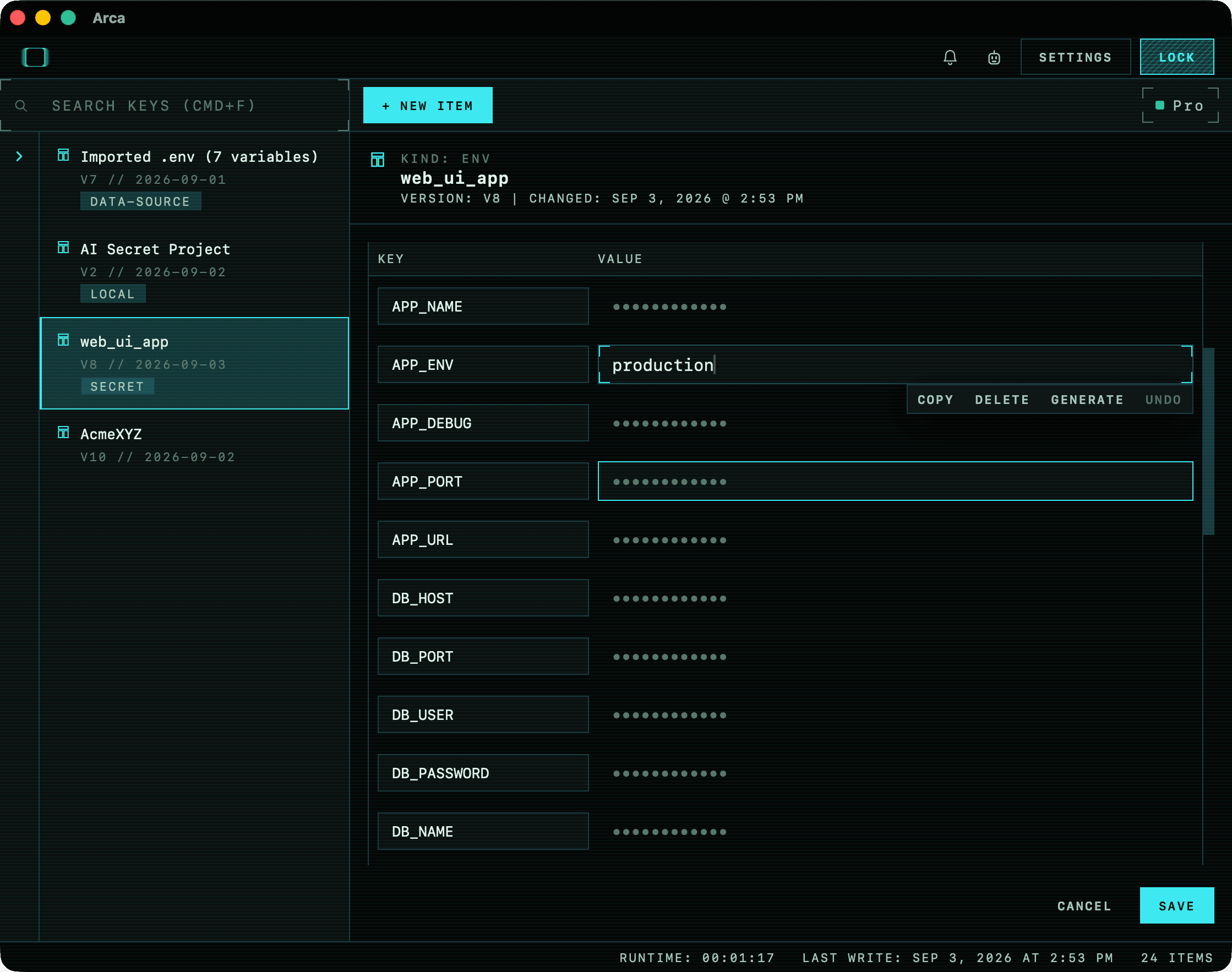Click the LAST WRITE status text

958,958
